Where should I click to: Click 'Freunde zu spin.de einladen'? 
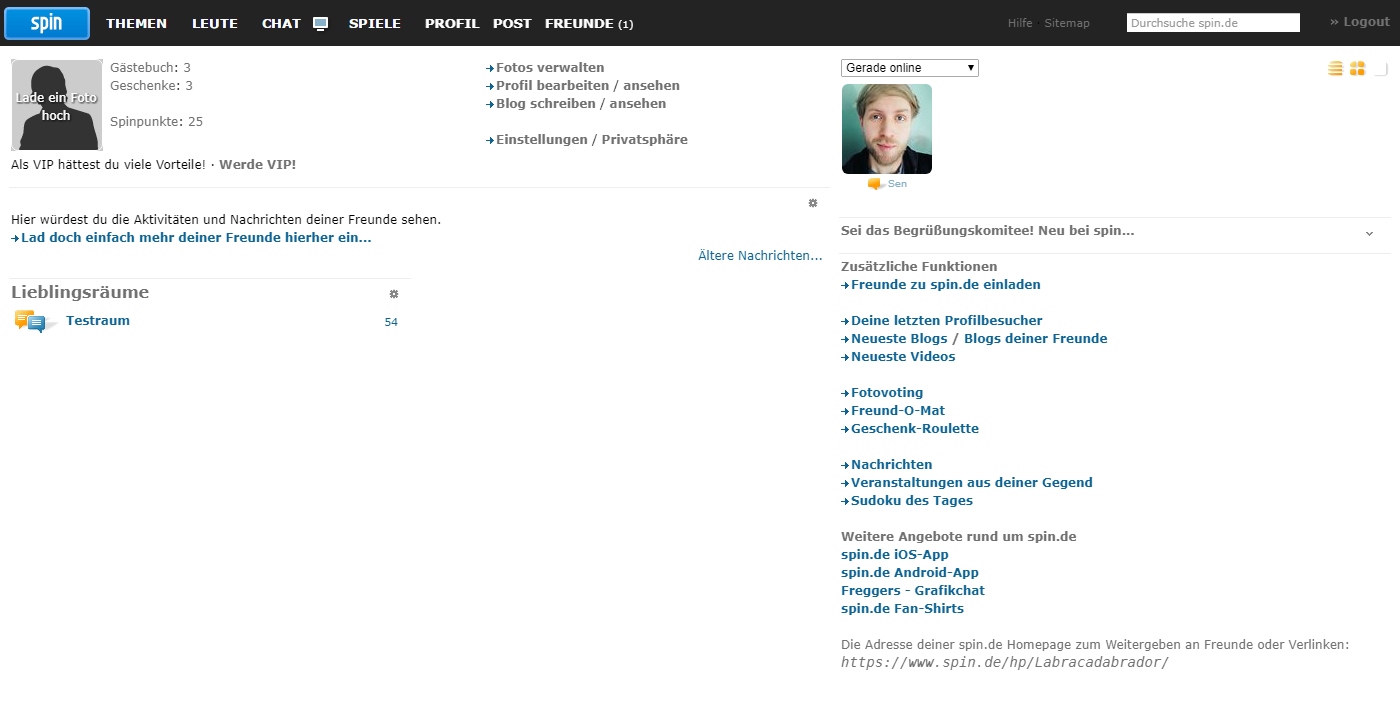coord(946,285)
